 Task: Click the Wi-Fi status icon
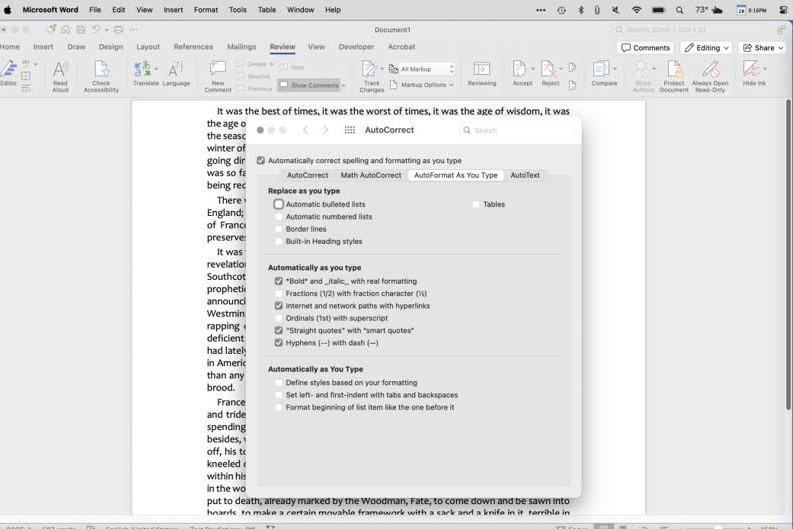pos(637,10)
